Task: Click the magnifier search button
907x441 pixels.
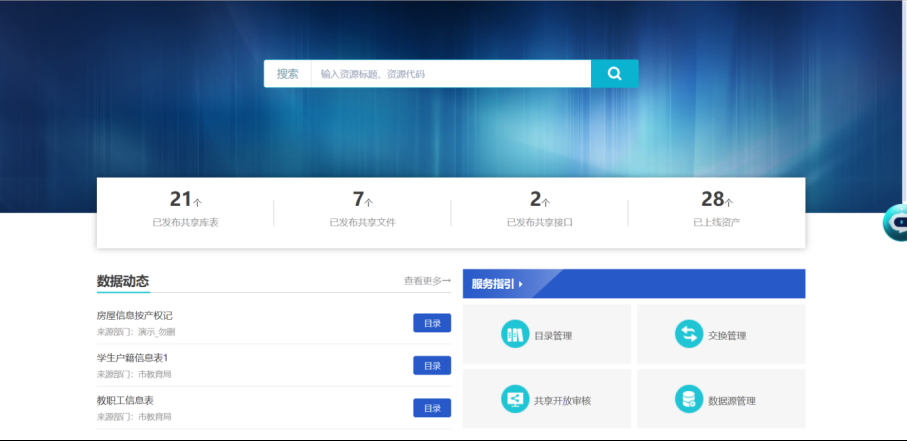Action: [614, 74]
